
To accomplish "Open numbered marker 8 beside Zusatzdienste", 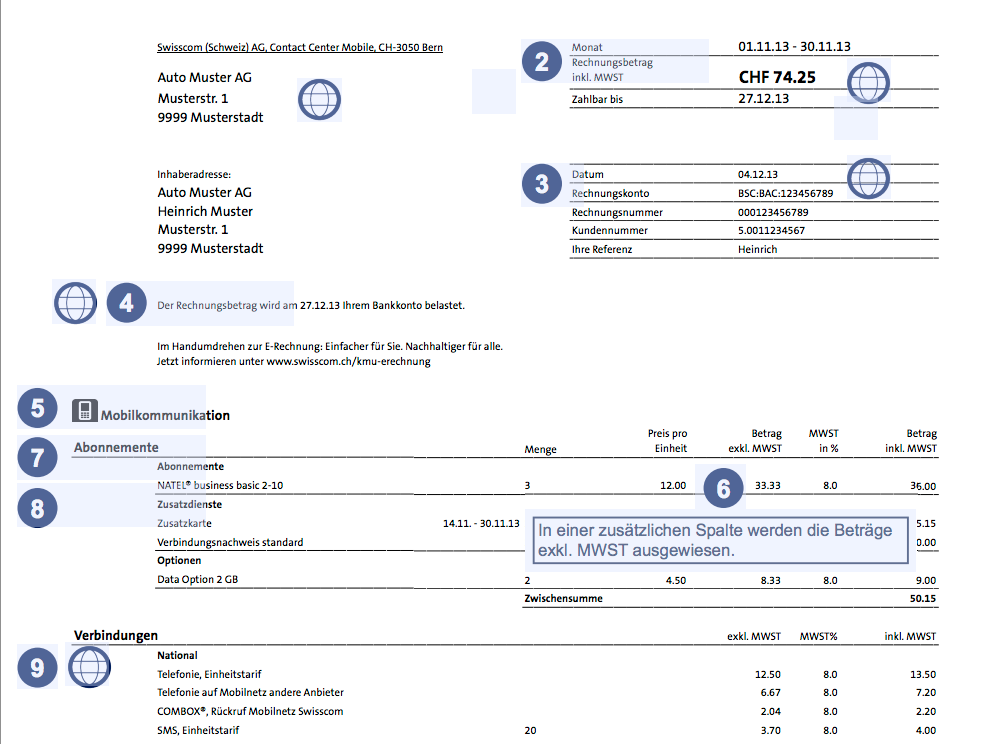I will [37, 508].
